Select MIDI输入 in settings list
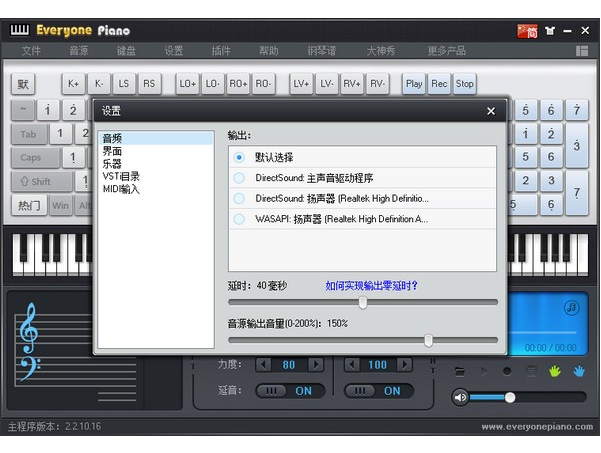601x453 pixels. 121,188
